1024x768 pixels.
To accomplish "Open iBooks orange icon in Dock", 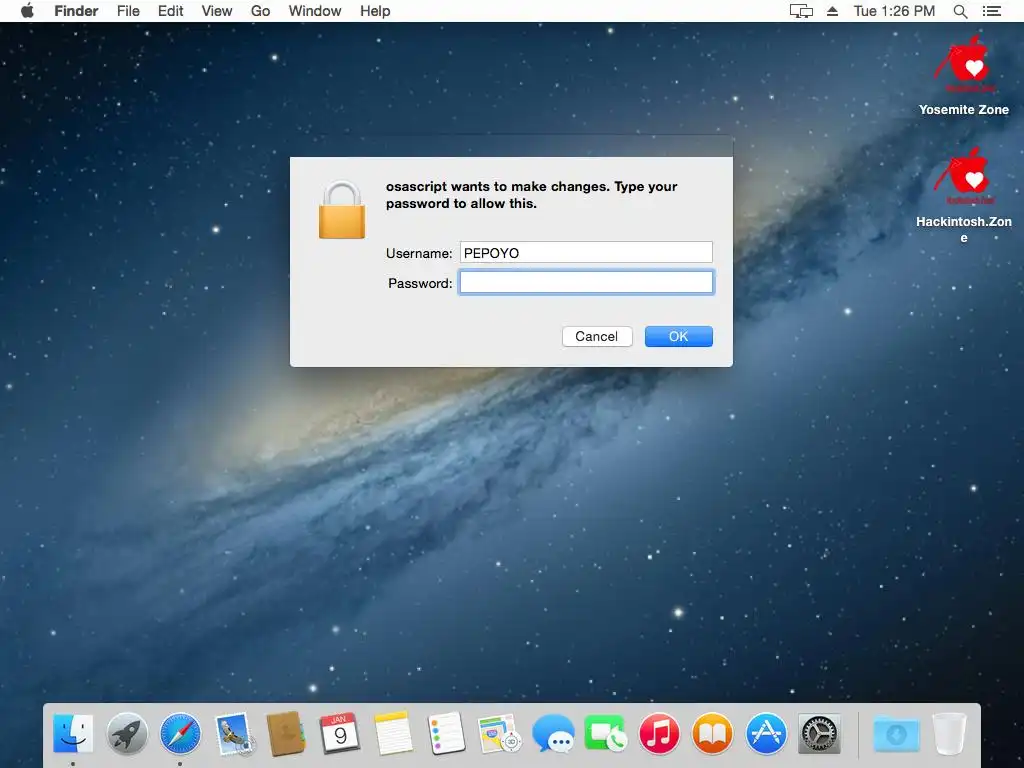I will (712, 733).
